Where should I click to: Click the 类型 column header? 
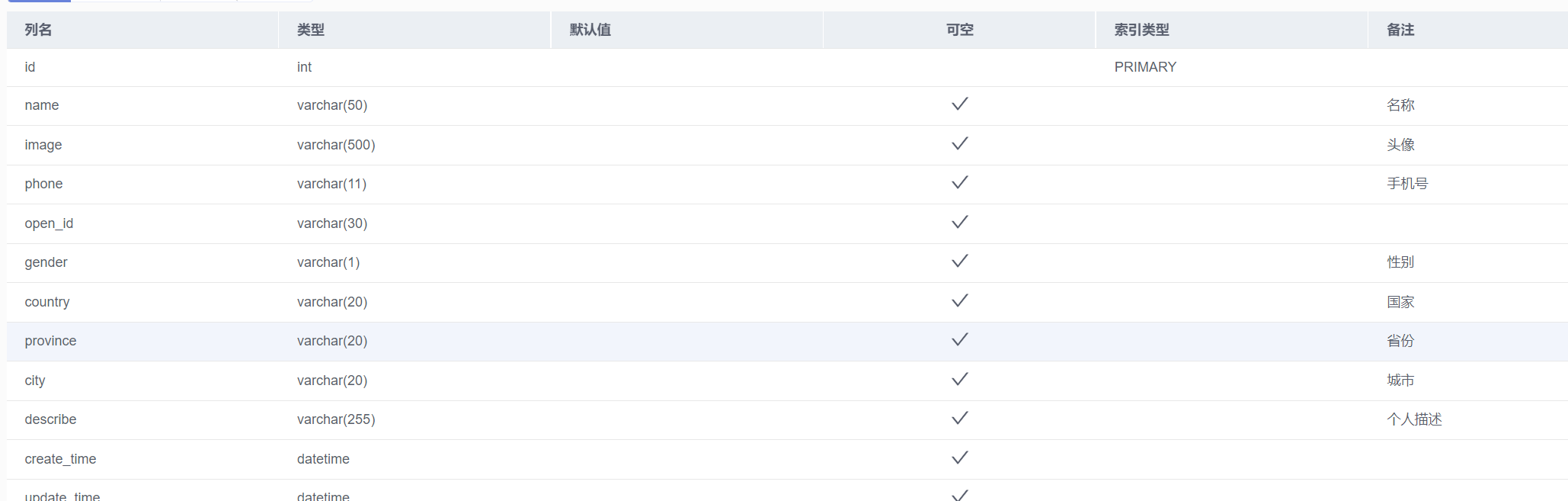click(311, 30)
